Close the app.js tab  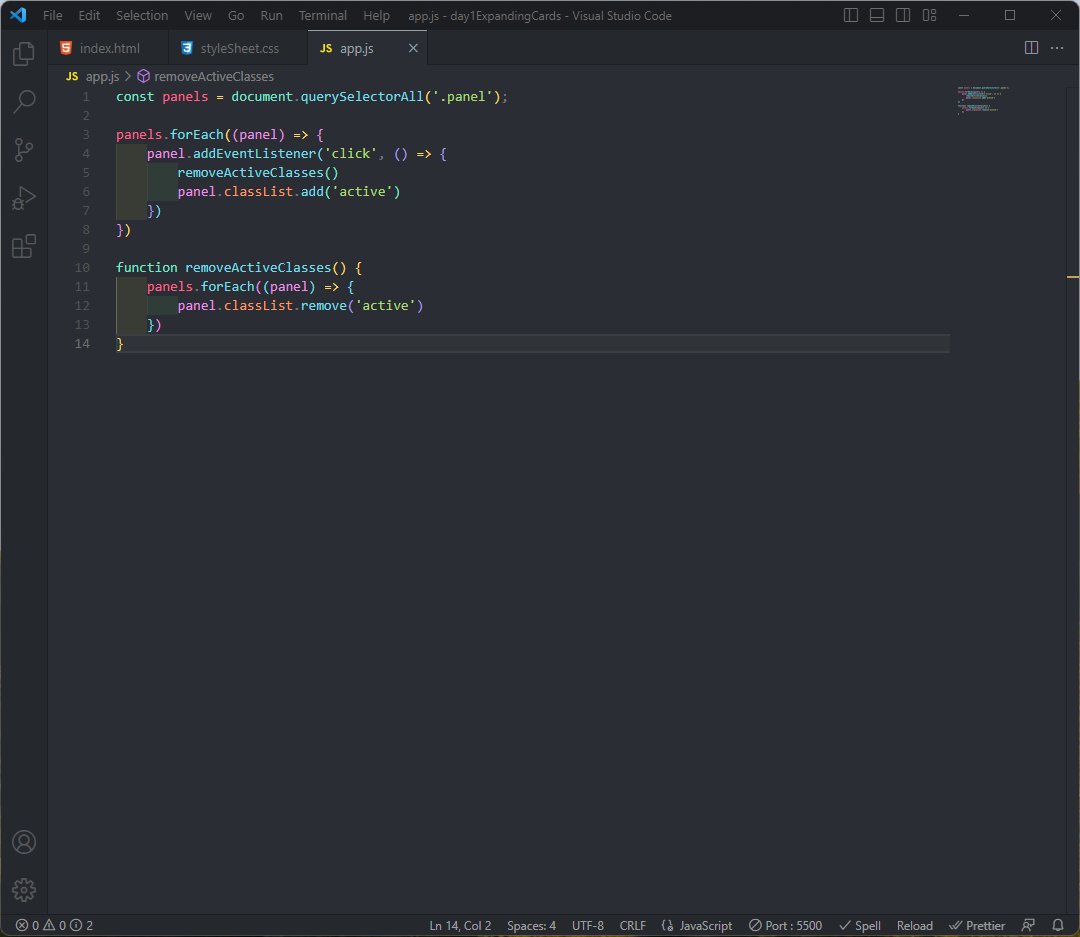pos(413,48)
